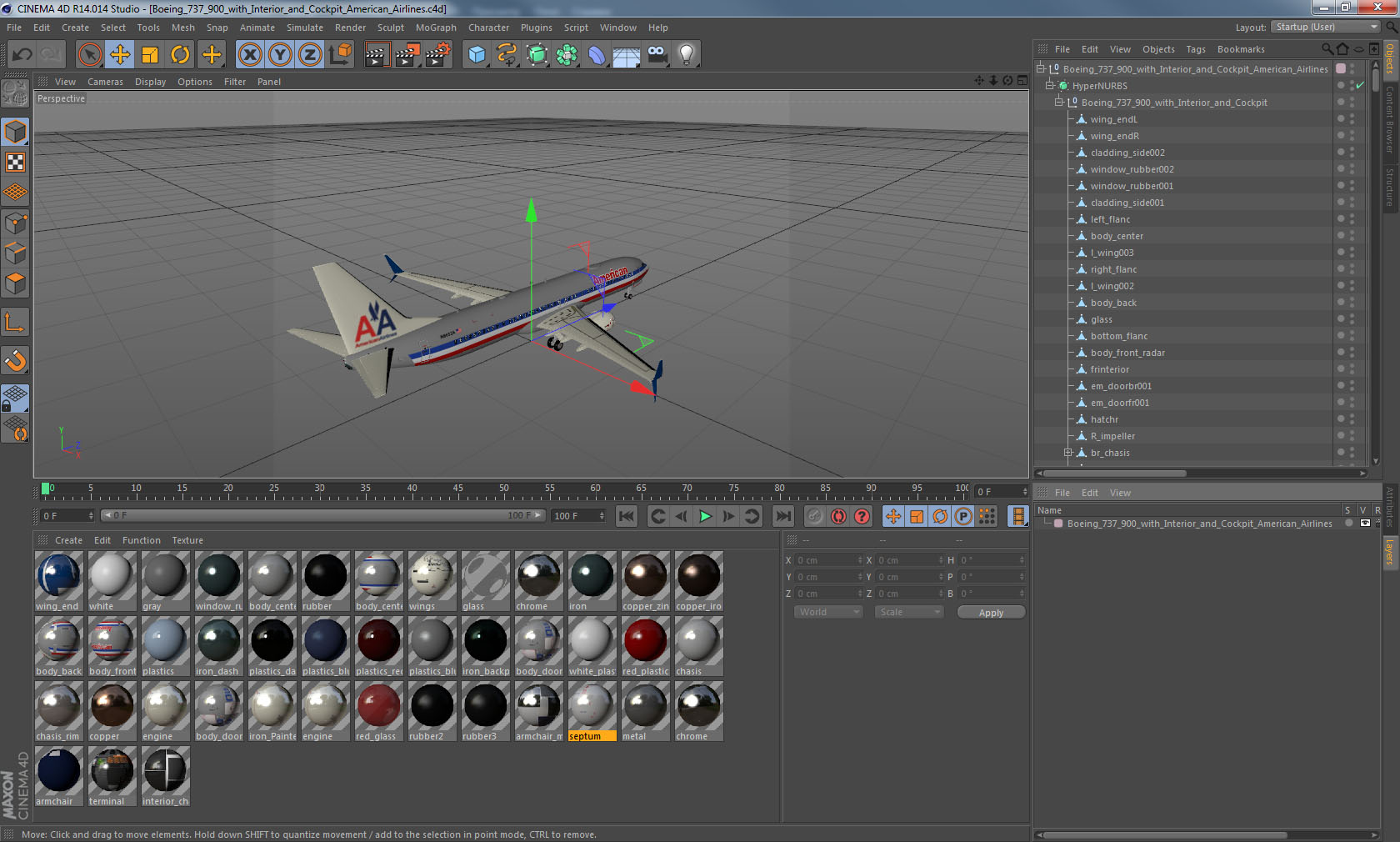Viewport: 1400px width, 842px height.
Task: Select the body_front_radar object row
Action: point(1127,353)
